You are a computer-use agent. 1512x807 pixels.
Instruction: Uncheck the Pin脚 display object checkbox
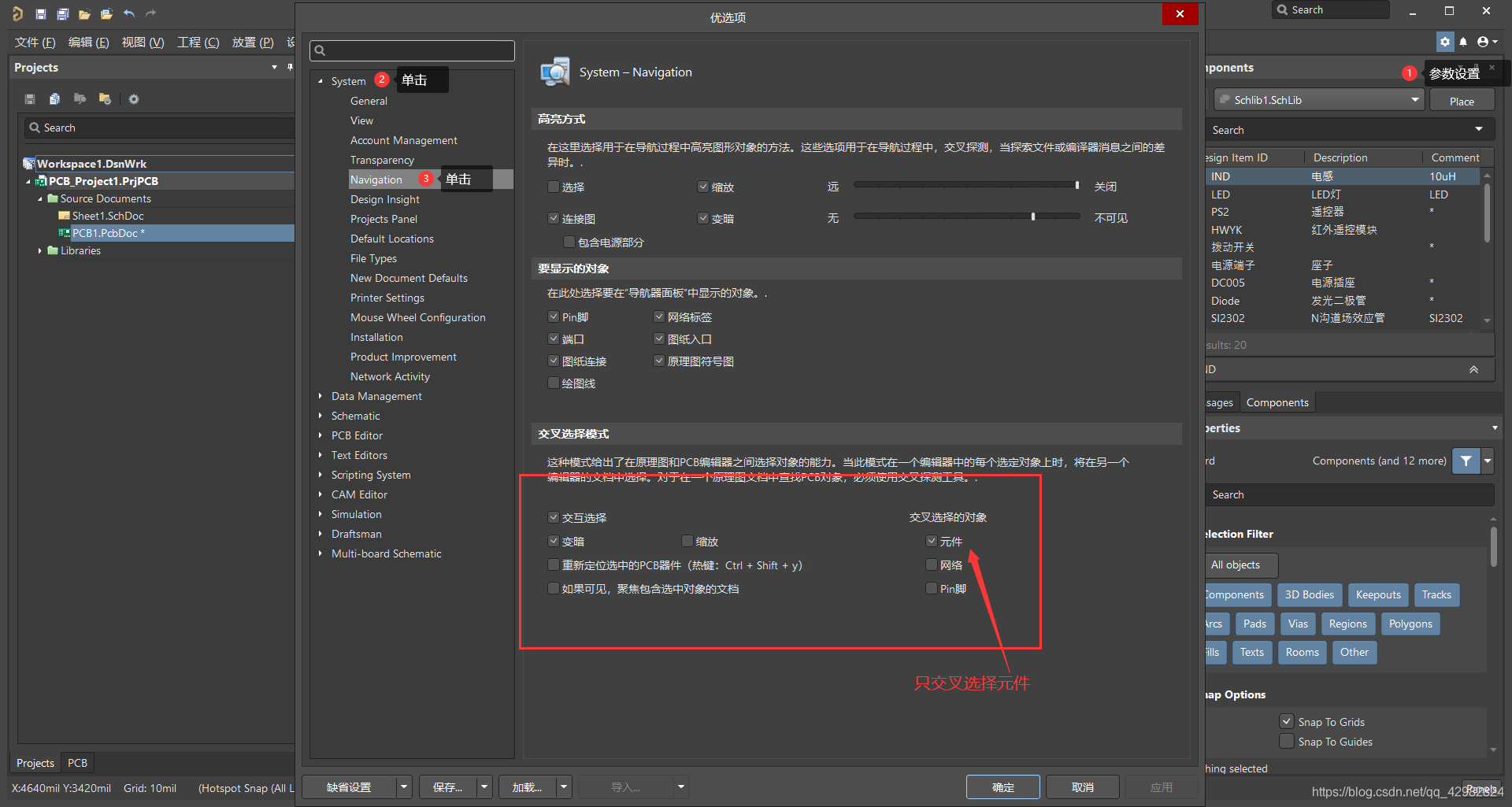[553, 317]
